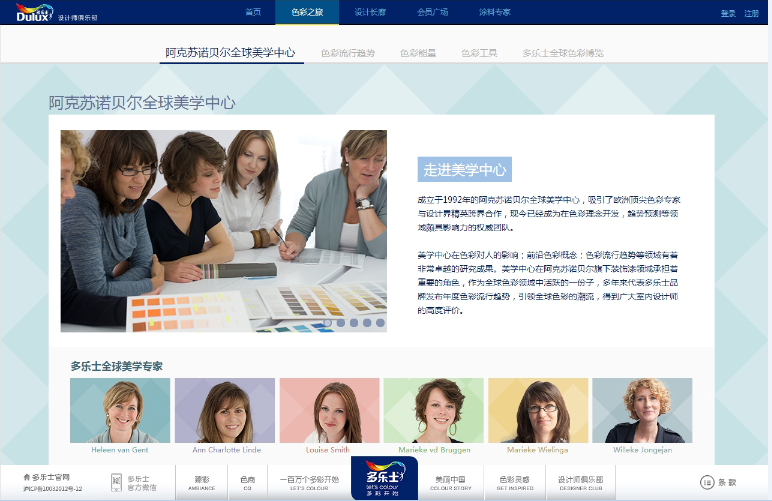Switch to the 色彩流行趋势 tab
This screenshot has width=772, height=501.
tap(349, 53)
